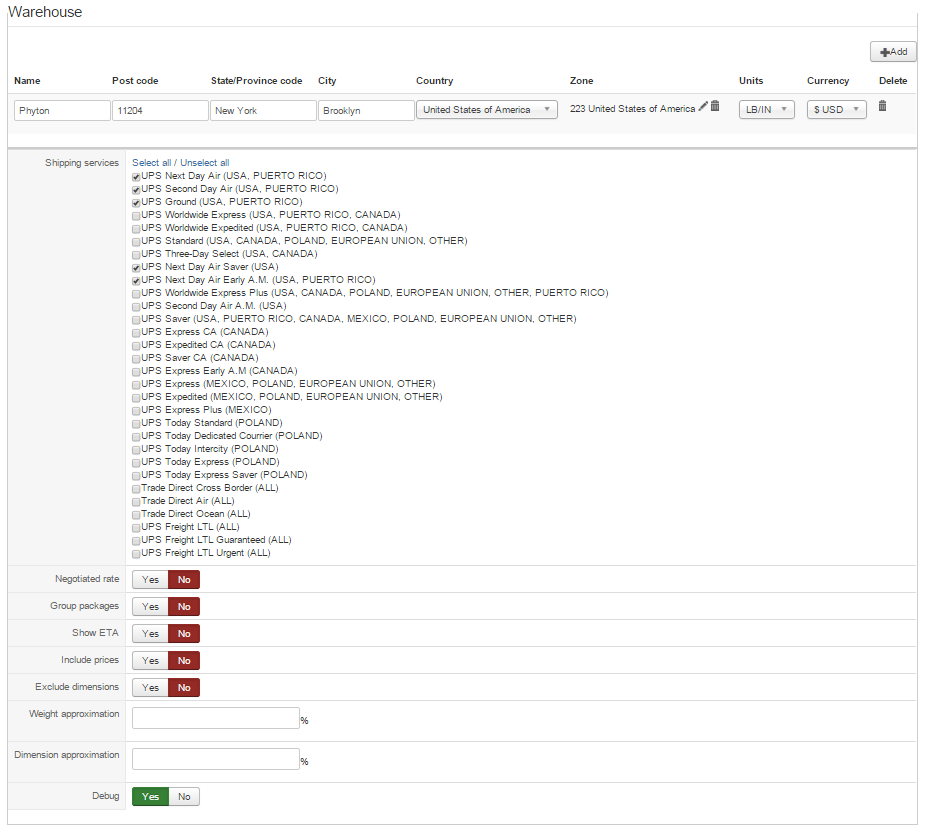The image size is (925, 830).
Task: Remove the zone using trash icon beside pencil
Action: pyautogui.click(x=715, y=106)
